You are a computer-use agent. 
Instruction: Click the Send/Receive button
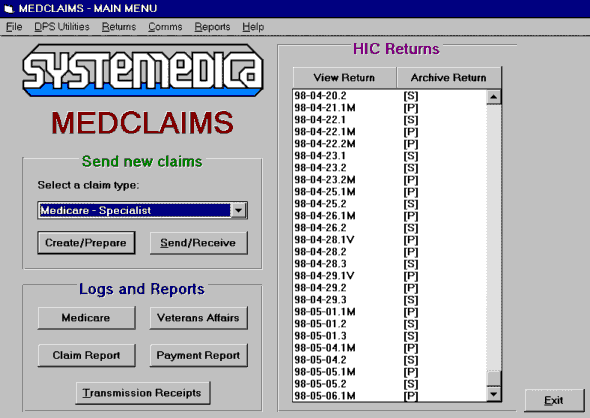pyautogui.click(x=198, y=243)
